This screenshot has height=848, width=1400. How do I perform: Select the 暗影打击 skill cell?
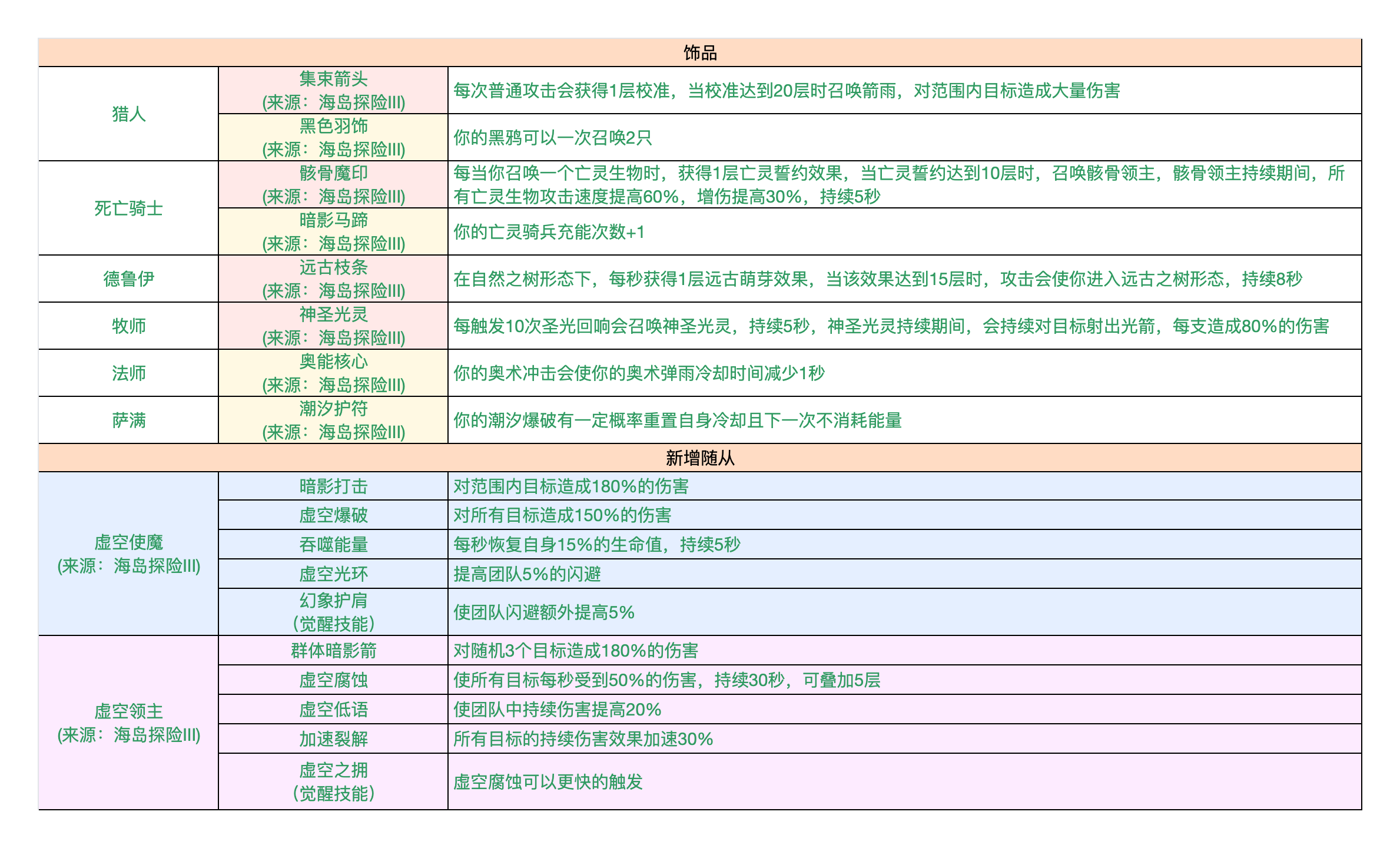[x=333, y=486]
